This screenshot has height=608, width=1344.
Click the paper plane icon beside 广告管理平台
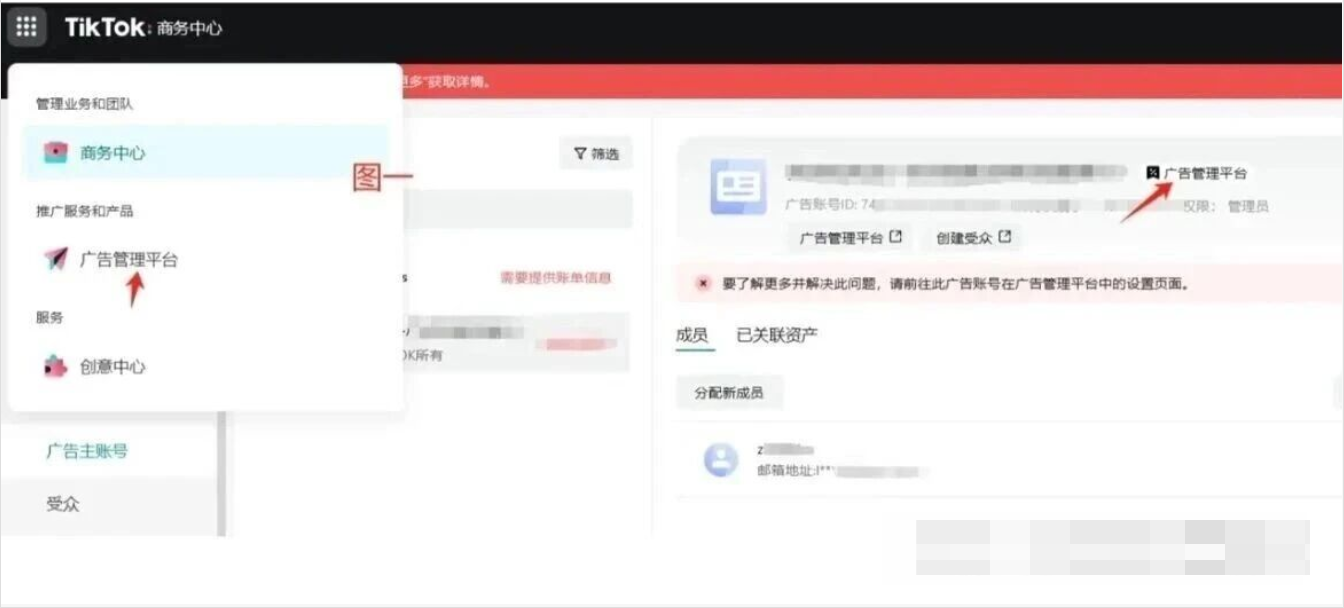[56, 260]
